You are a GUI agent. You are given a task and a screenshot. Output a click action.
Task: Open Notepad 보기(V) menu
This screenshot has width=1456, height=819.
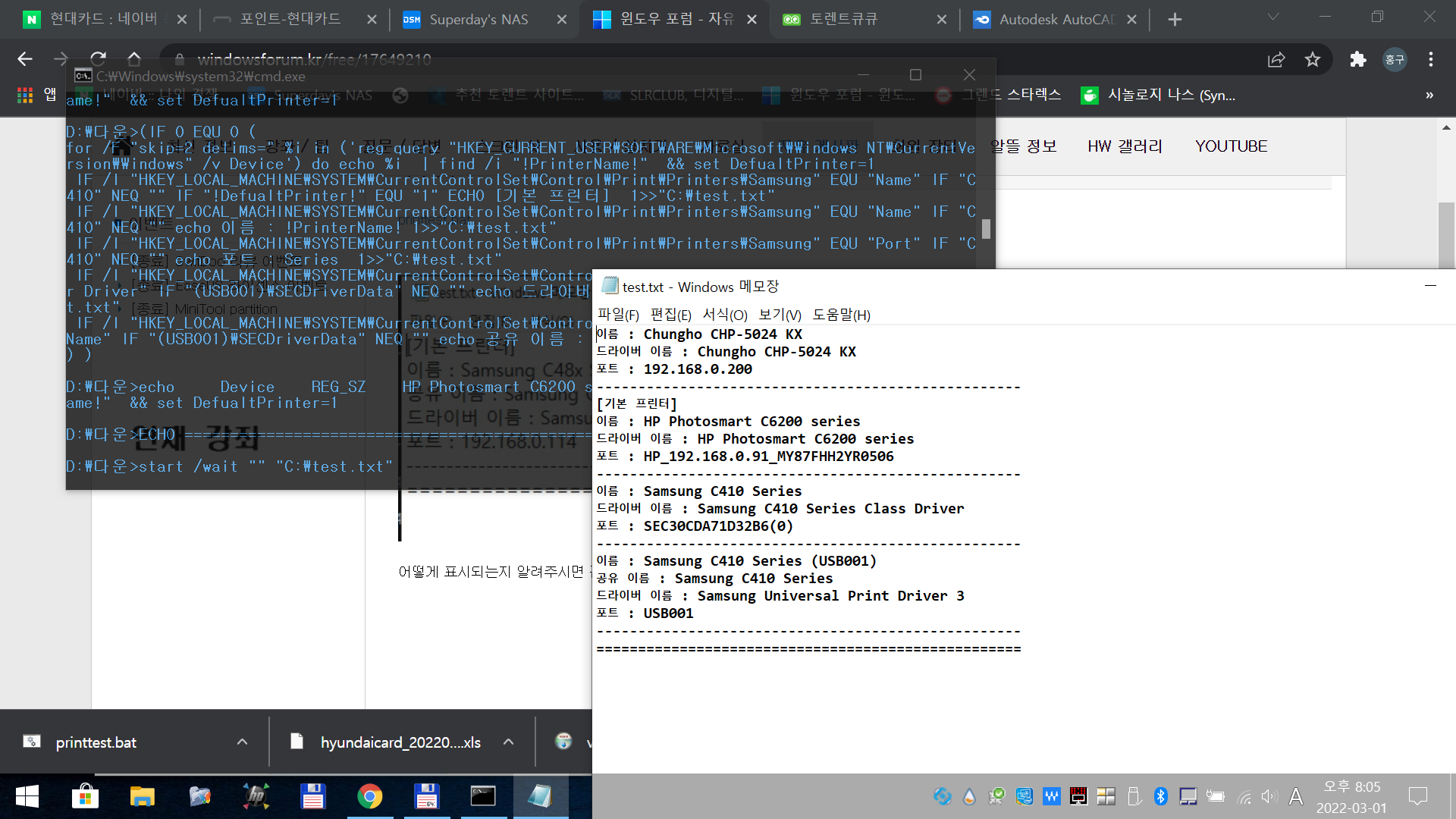tap(780, 315)
